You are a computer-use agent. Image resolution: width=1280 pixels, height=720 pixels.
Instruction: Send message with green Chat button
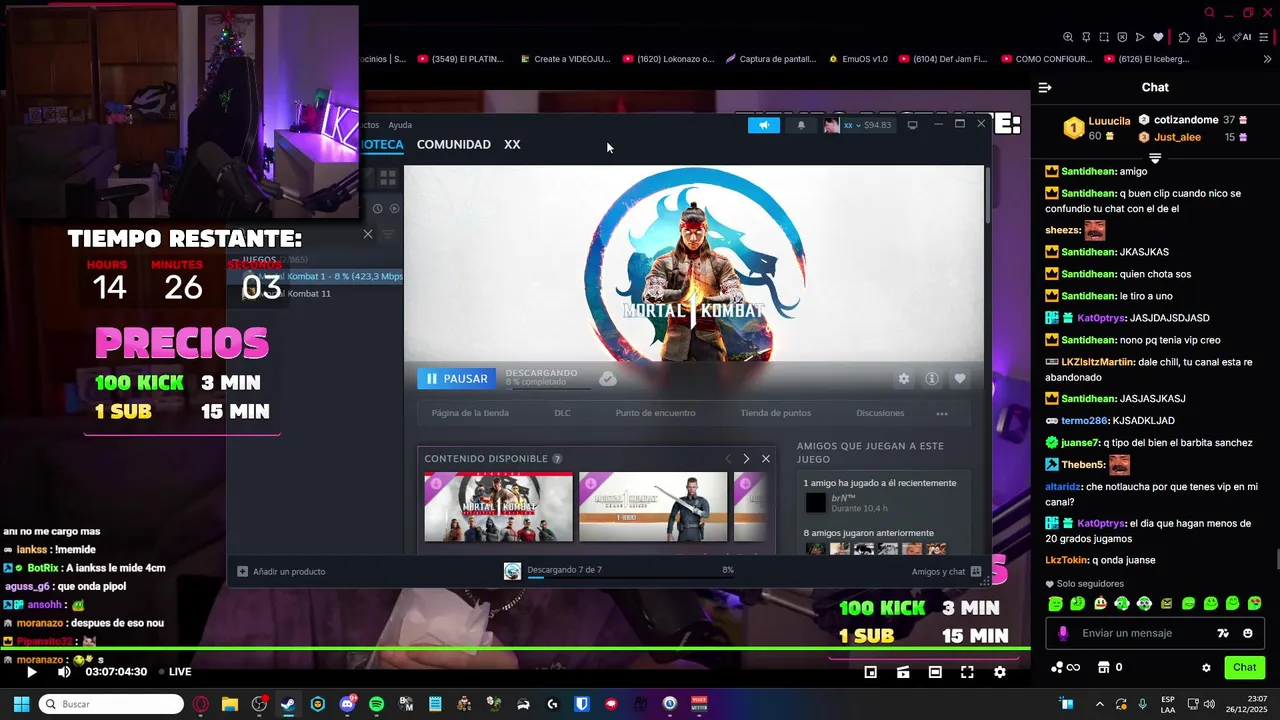1245,667
